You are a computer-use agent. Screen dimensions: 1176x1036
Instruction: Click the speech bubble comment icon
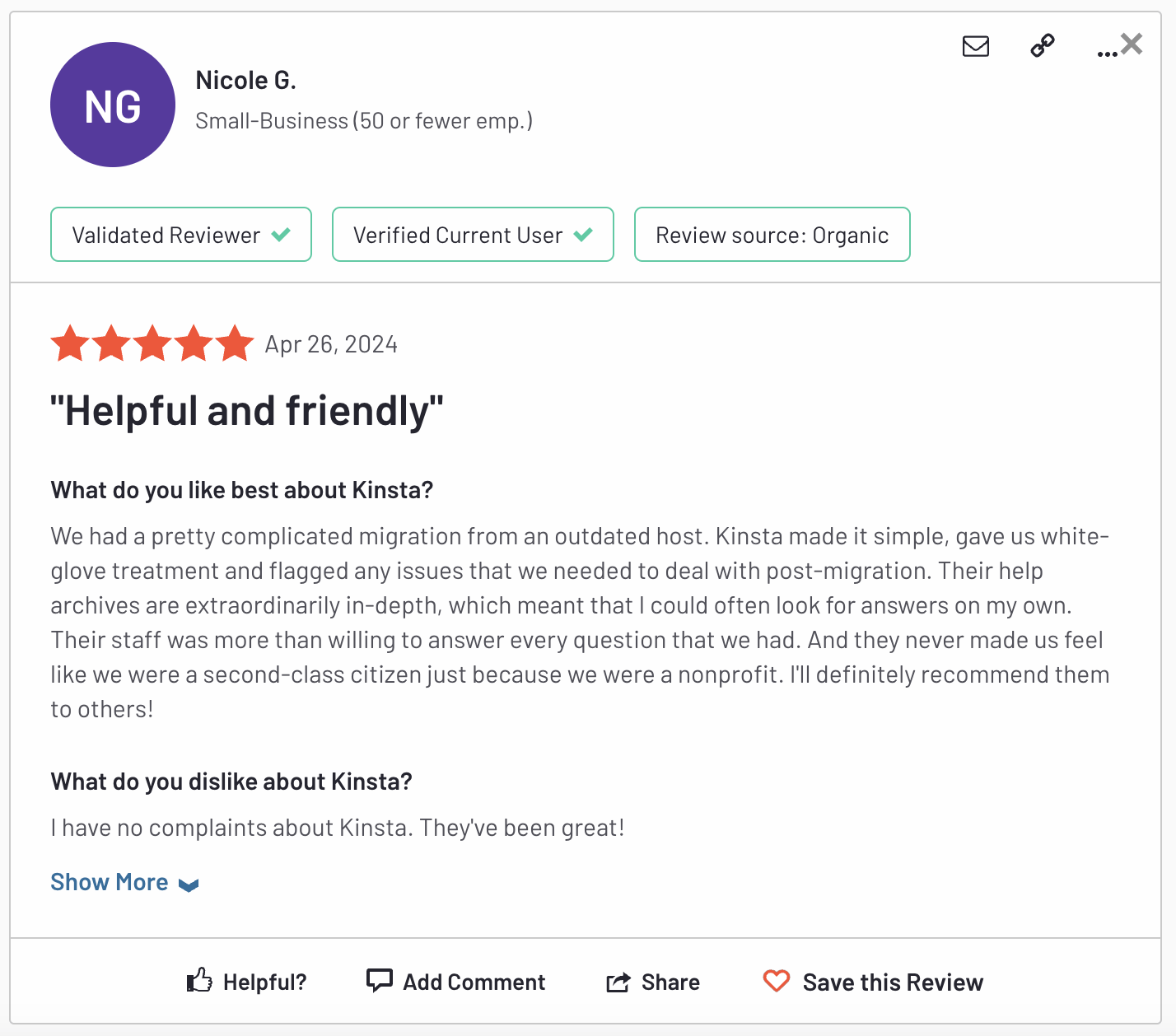point(379,980)
